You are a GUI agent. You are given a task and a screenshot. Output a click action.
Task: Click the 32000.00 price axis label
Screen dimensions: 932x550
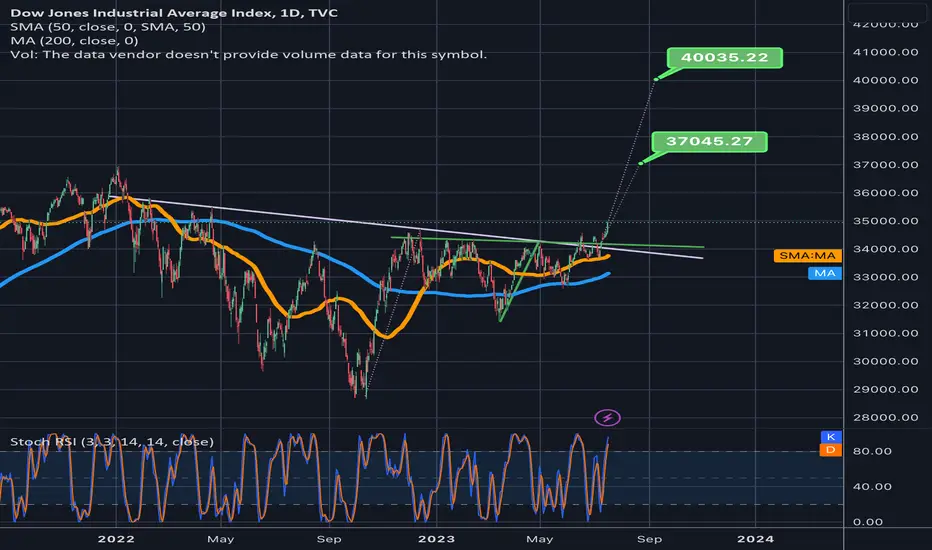click(x=886, y=305)
